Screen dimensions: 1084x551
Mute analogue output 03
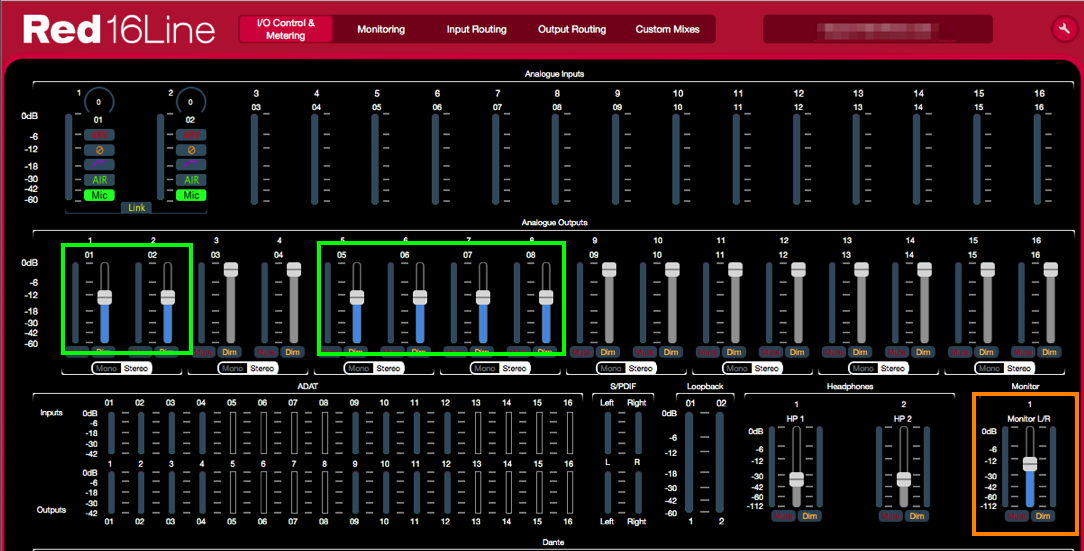point(204,352)
